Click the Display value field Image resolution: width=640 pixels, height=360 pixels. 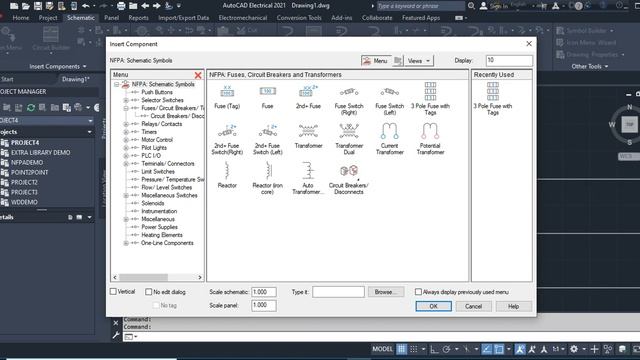point(509,60)
